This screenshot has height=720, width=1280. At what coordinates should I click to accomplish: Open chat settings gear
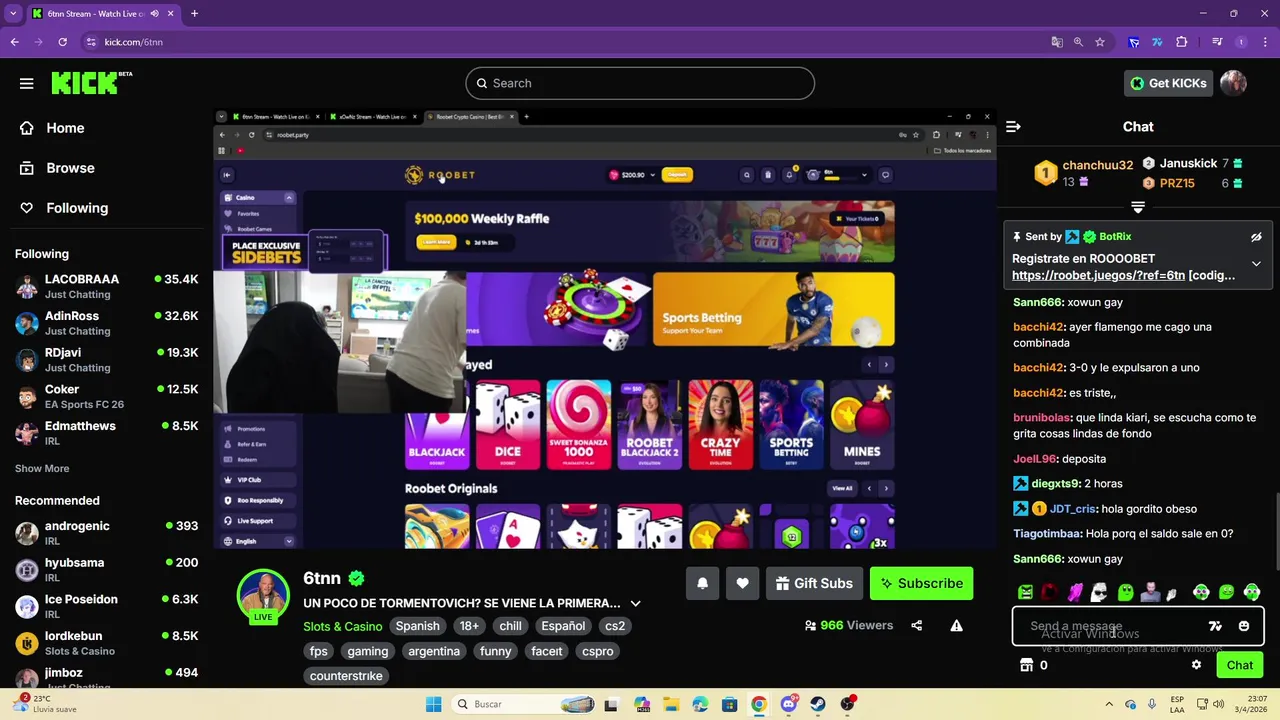click(1196, 665)
